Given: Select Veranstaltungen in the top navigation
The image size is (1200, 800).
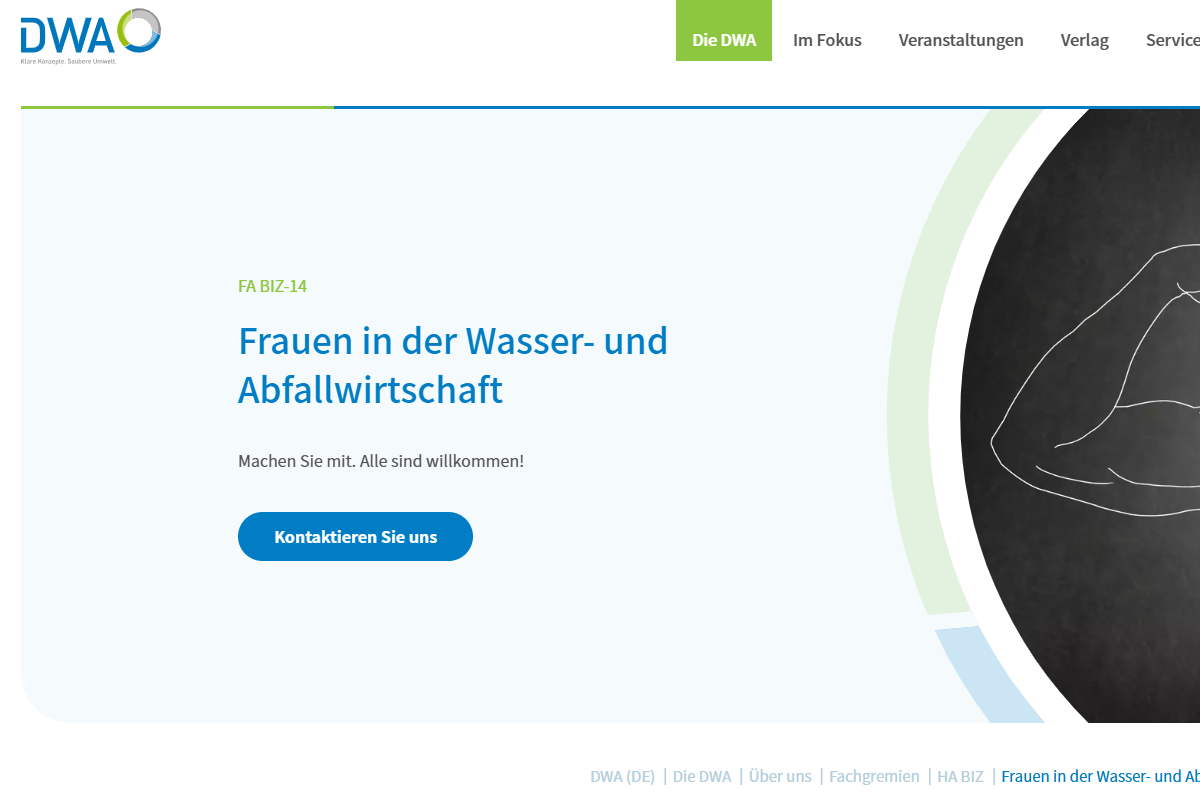Looking at the screenshot, I should tap(961, 40).
